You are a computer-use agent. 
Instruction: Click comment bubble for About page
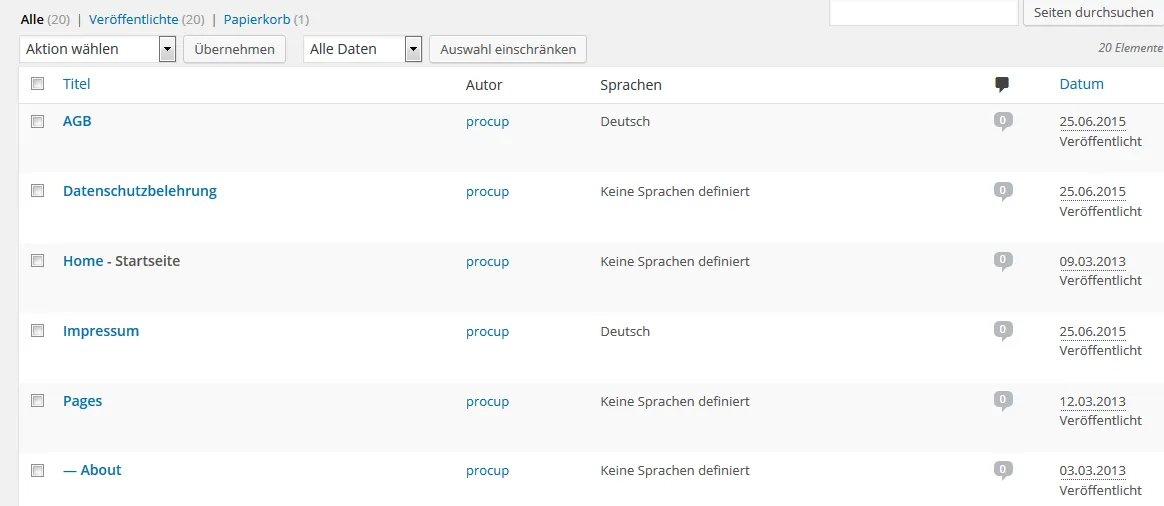coord(1003,470)
